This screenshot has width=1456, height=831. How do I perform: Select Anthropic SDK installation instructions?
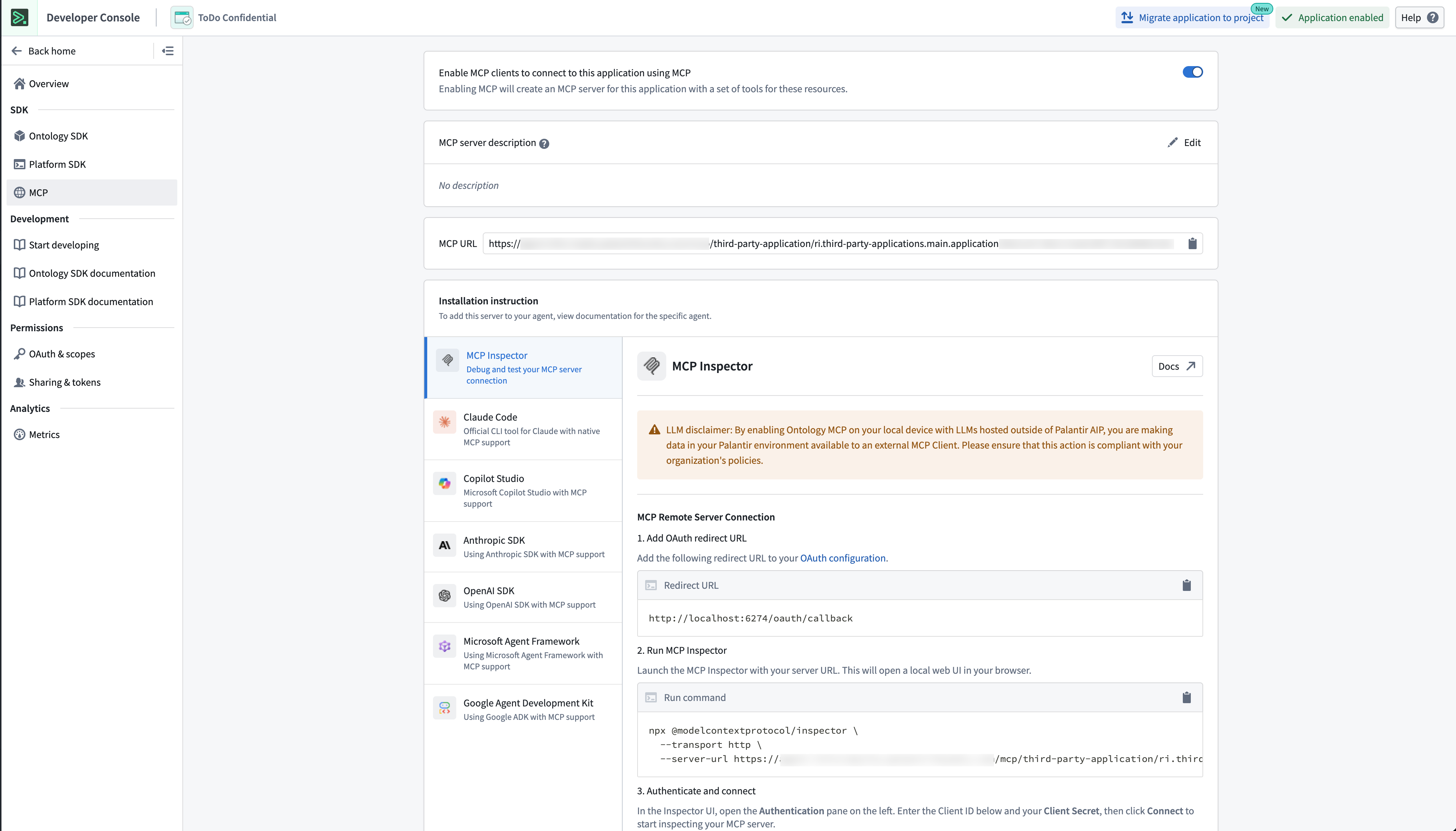click(x=523, y=547)
